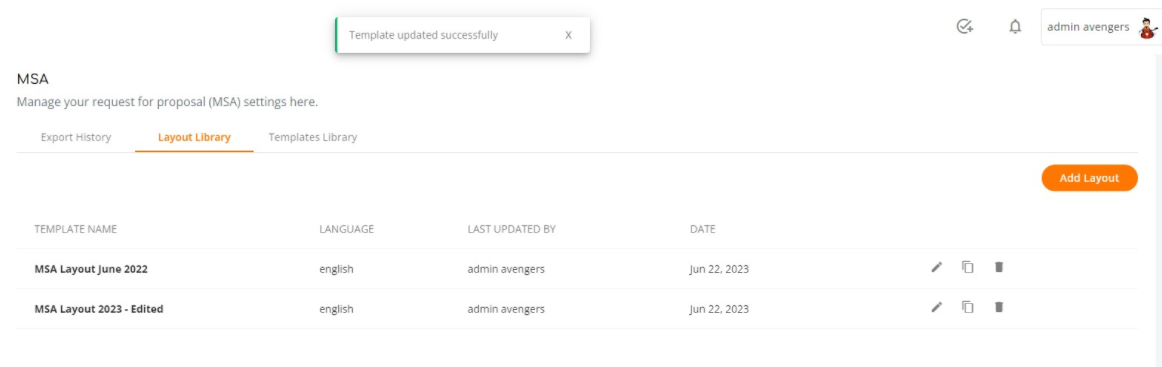Dismiss the Template updated successfully toast

pyautogui.click(x=568, y=35)
